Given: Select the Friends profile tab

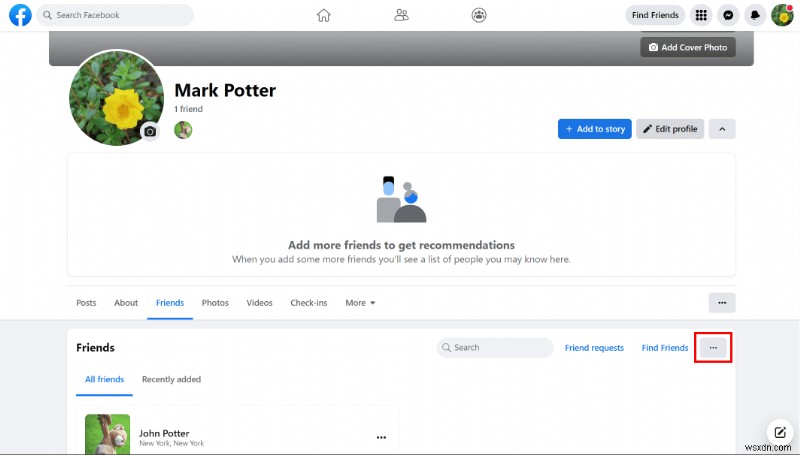Looking at the screenshot, I should 170,303.
